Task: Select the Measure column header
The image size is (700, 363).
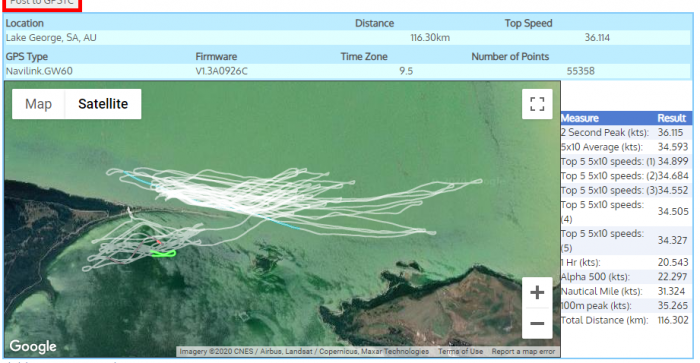Action: pos(579,118)
